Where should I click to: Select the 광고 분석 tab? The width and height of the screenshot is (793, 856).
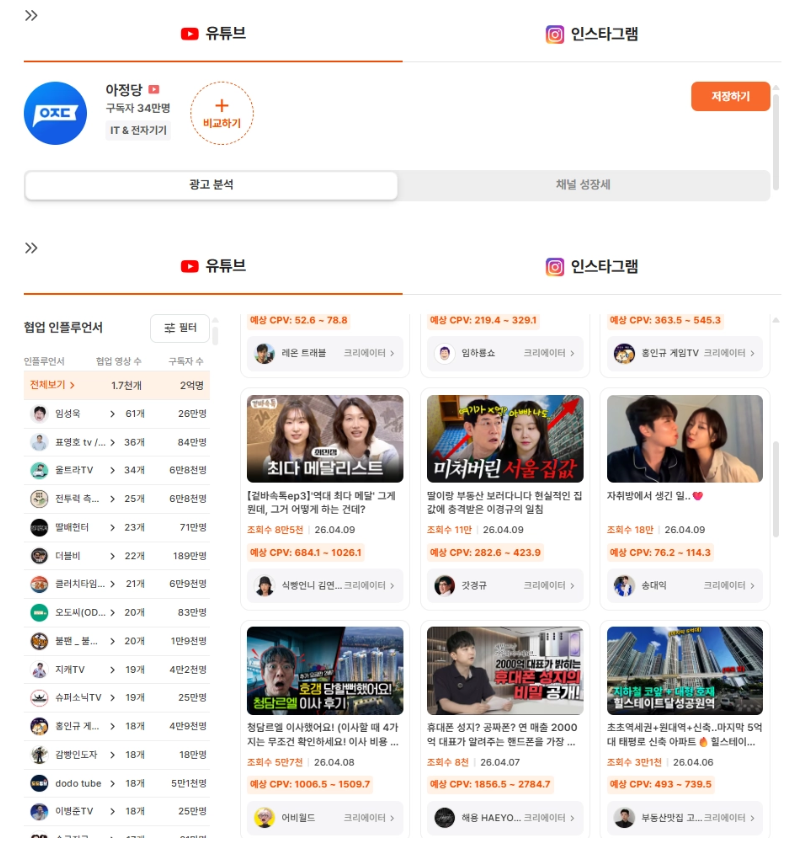(211, 185)
